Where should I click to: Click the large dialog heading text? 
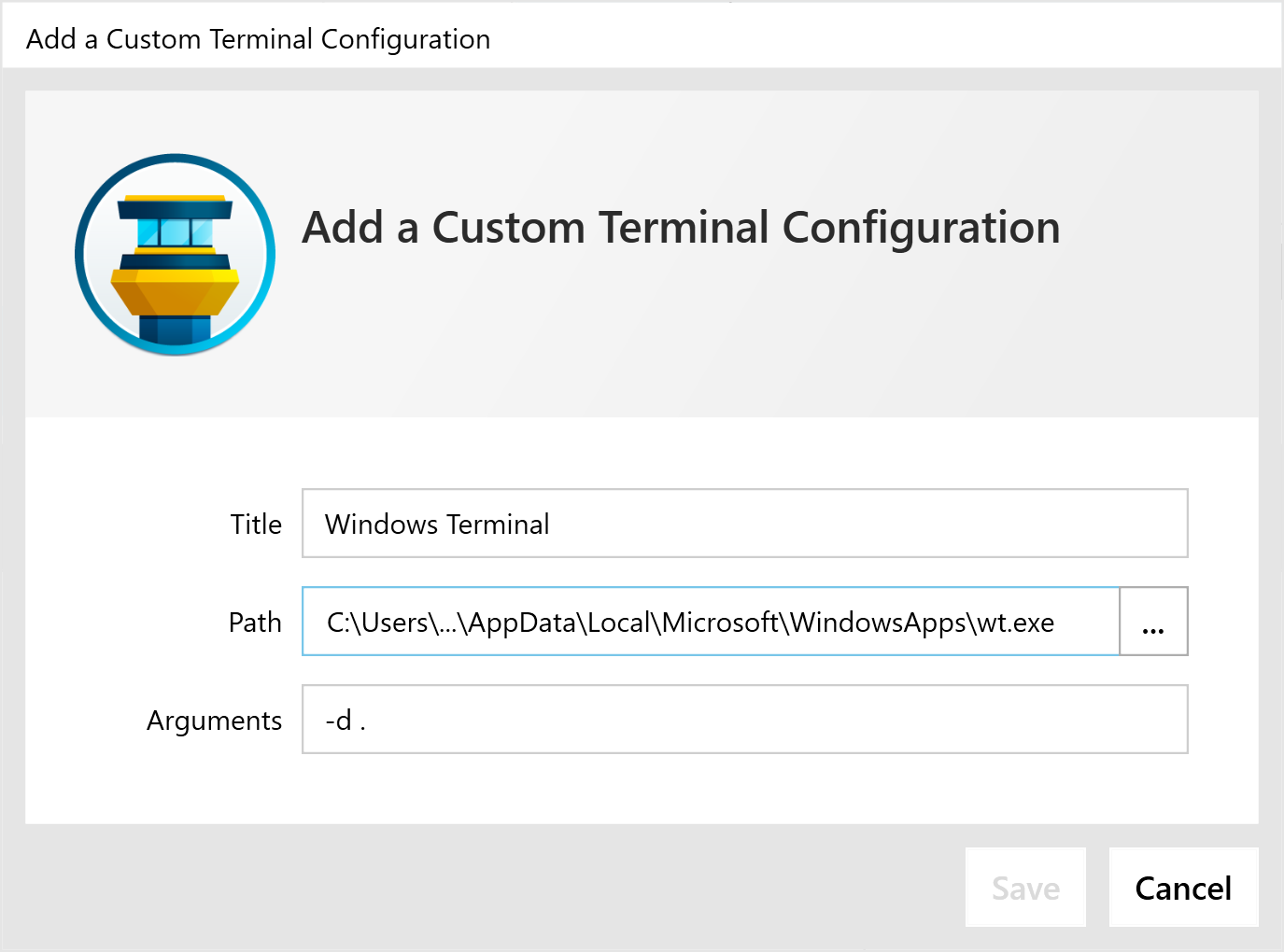coord(681,228)
